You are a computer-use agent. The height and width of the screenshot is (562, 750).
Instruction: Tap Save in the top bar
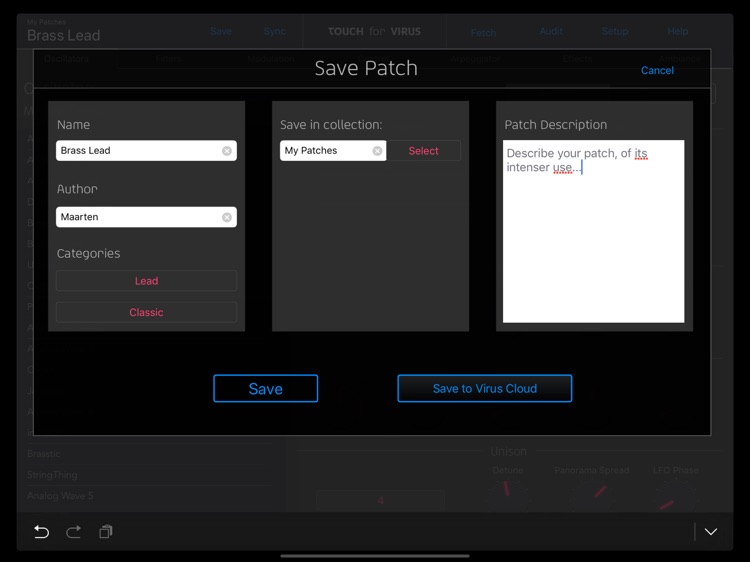221,31
